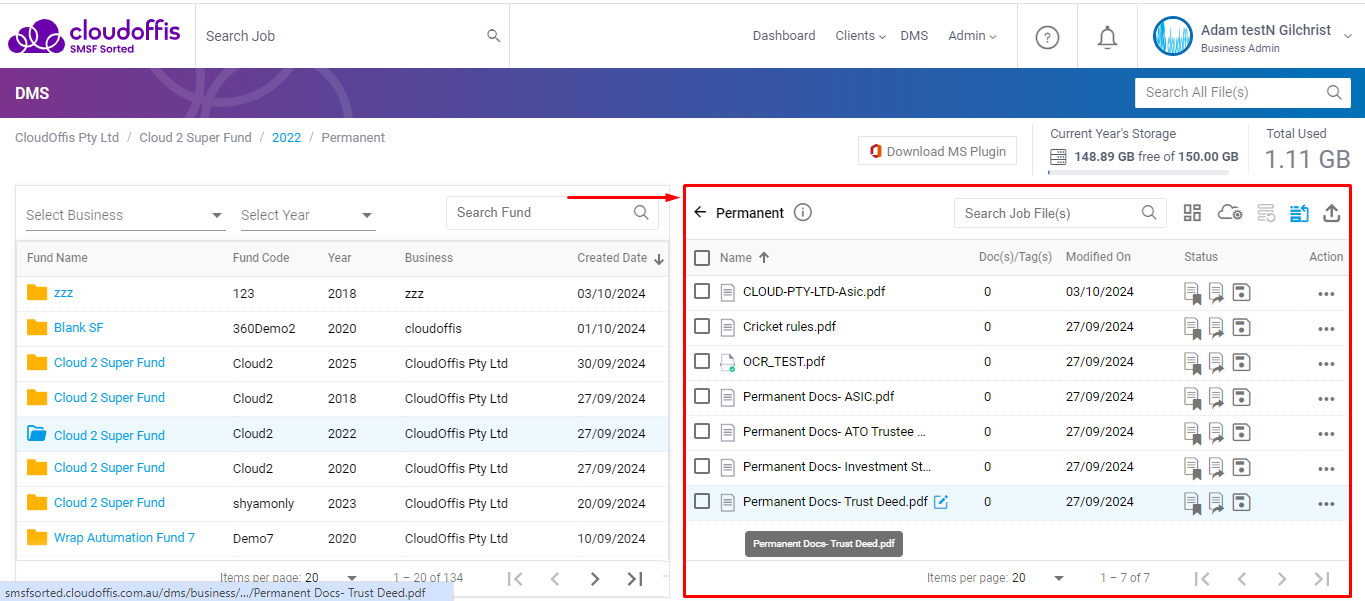Open the Clients menu

click(x=860, y=36)
